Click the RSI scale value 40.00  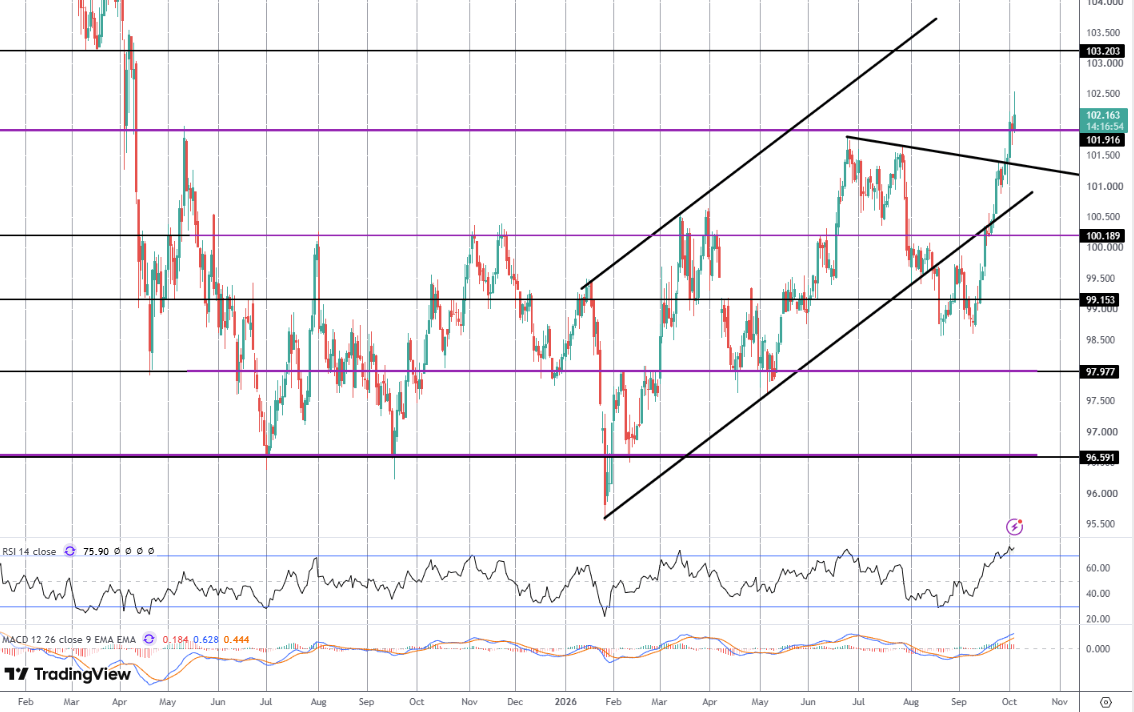coord(1098,594)
